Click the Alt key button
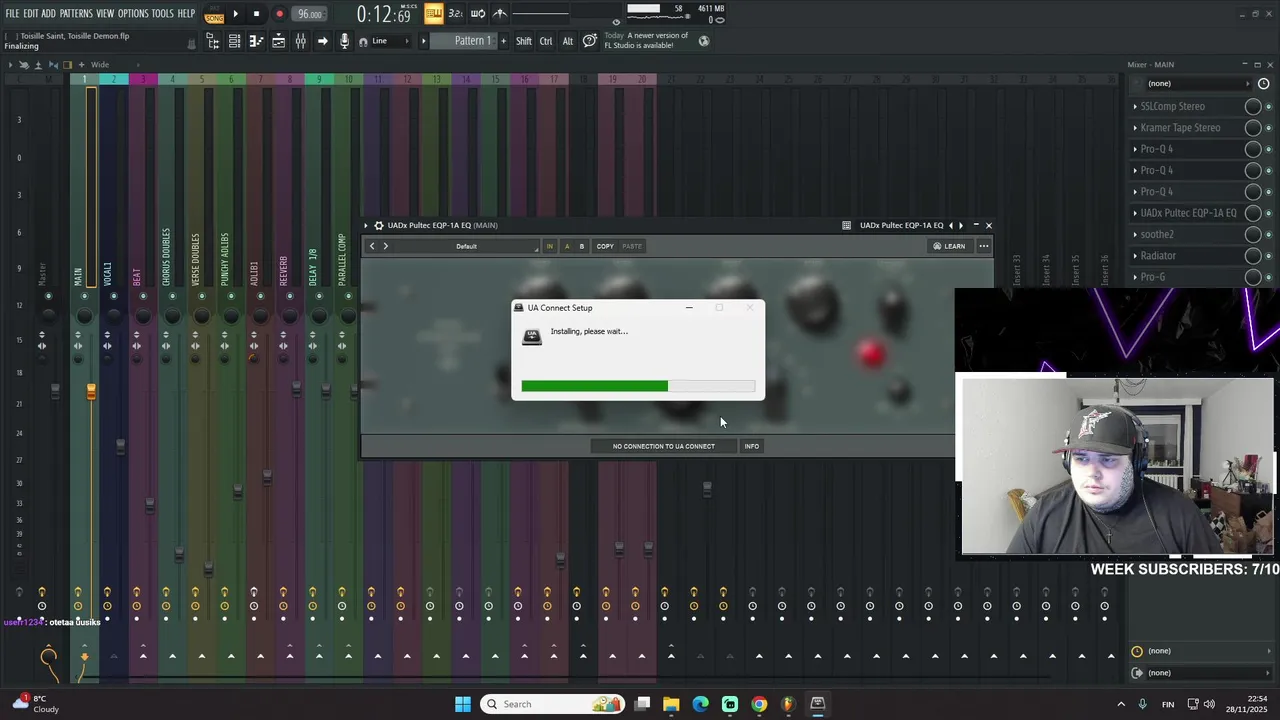 [567, 41]
